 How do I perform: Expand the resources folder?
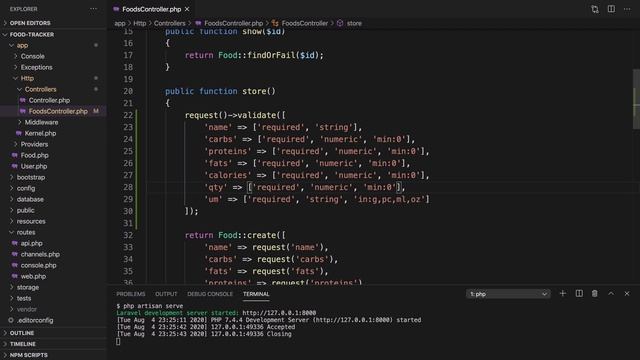coord(31,222)
